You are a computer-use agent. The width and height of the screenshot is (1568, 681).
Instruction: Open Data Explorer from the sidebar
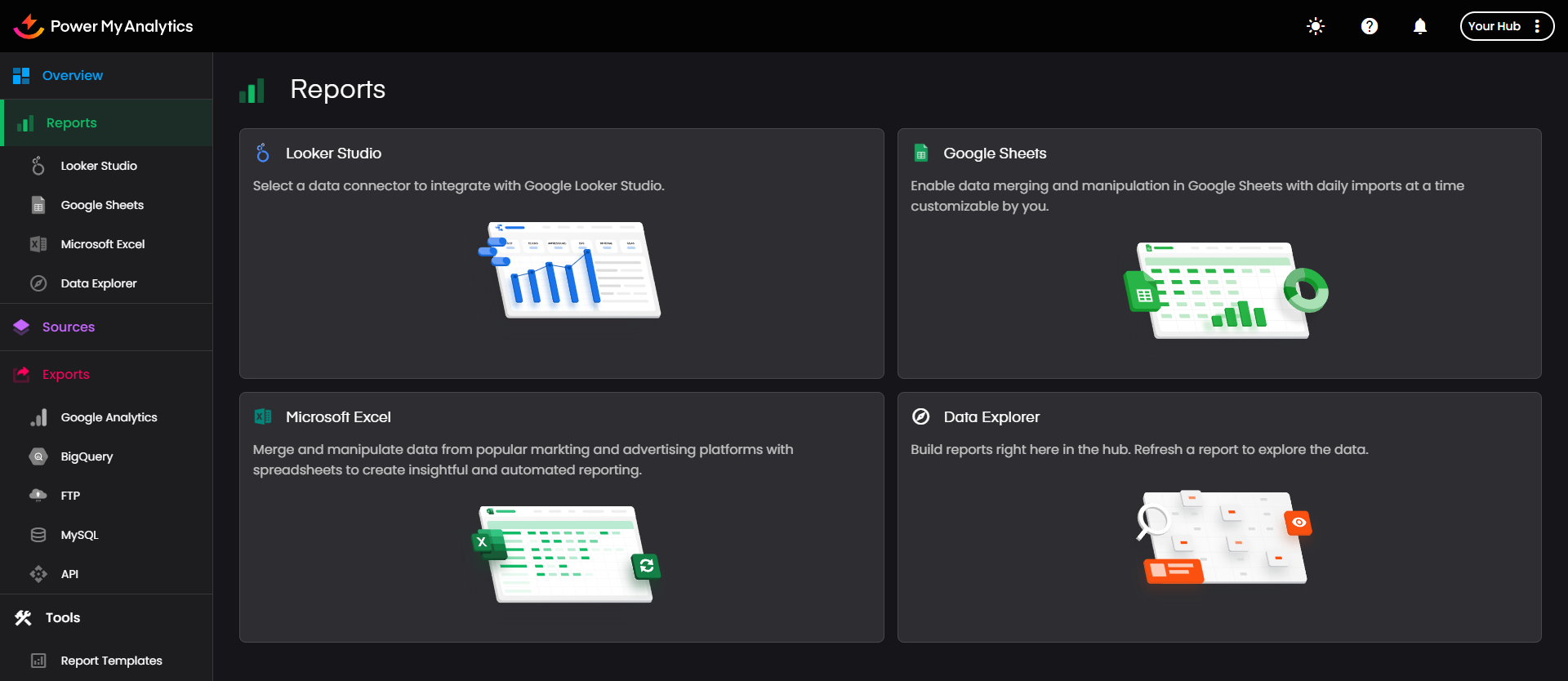click(x=99, y=283)
